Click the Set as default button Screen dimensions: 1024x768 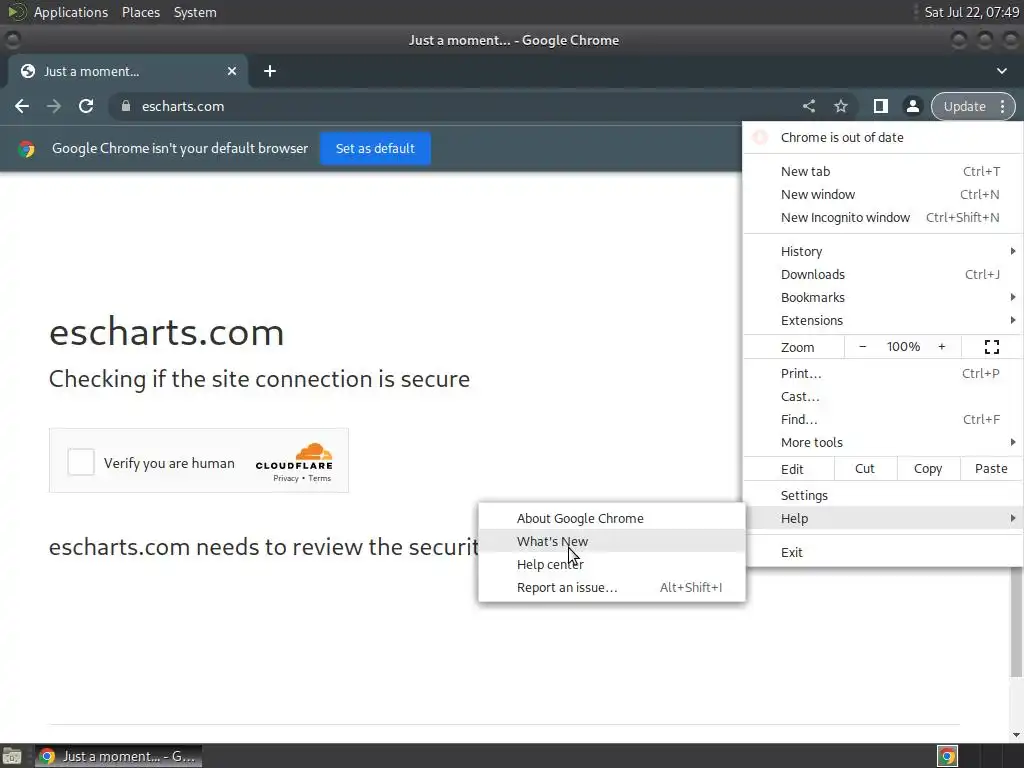(x=375, y=148)
